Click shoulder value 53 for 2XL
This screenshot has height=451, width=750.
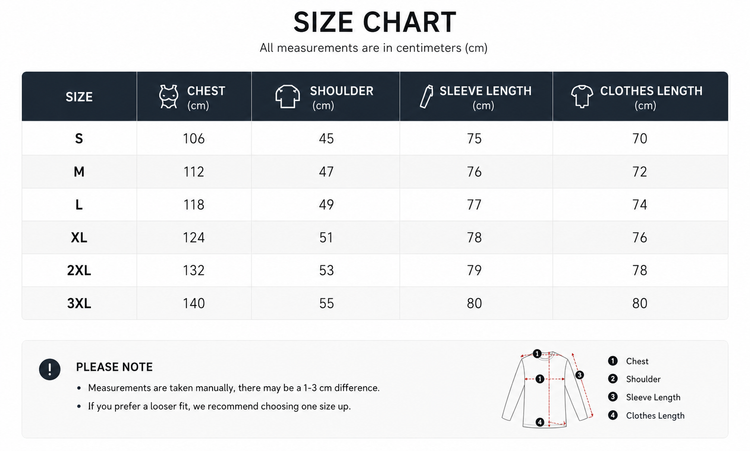[326, 270]
